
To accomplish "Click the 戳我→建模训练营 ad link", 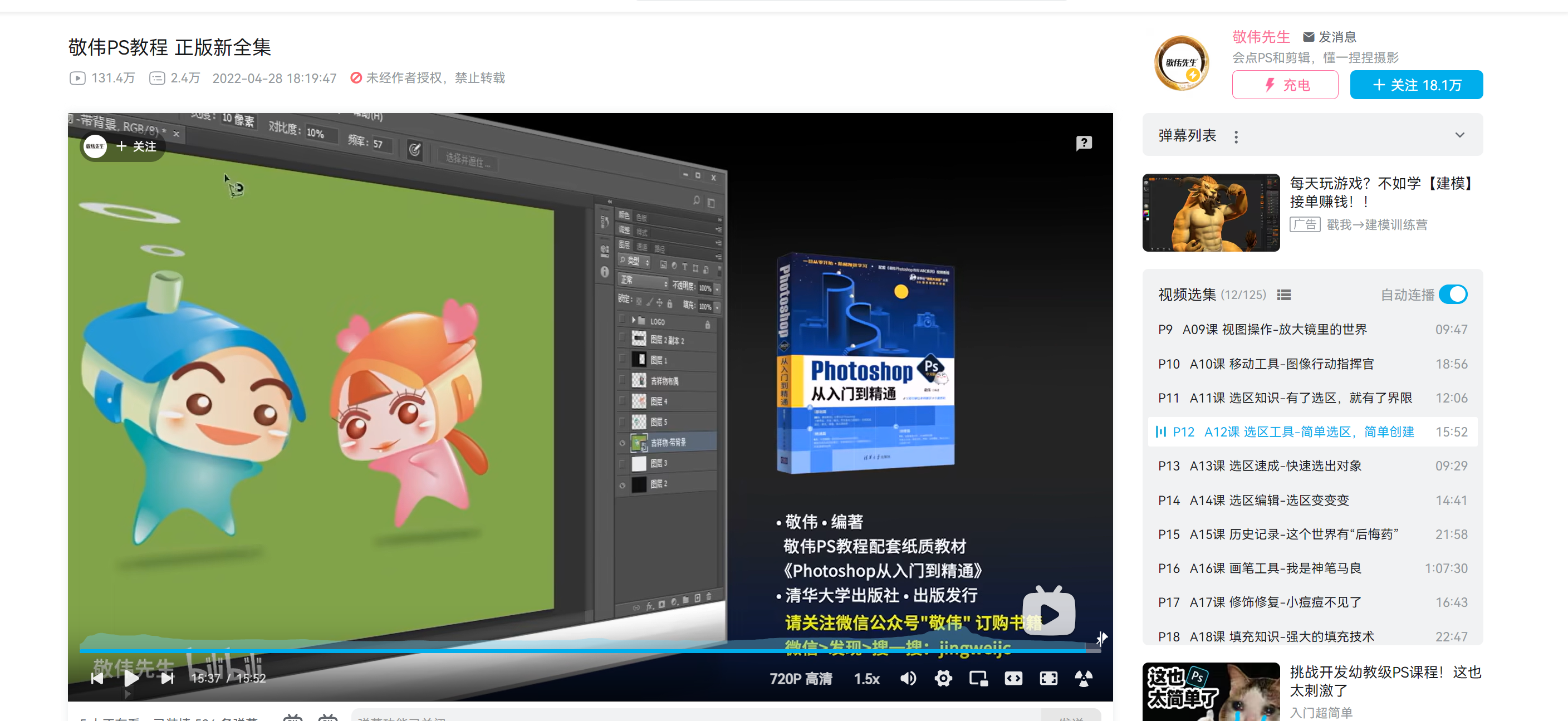I will [1376, 225].
